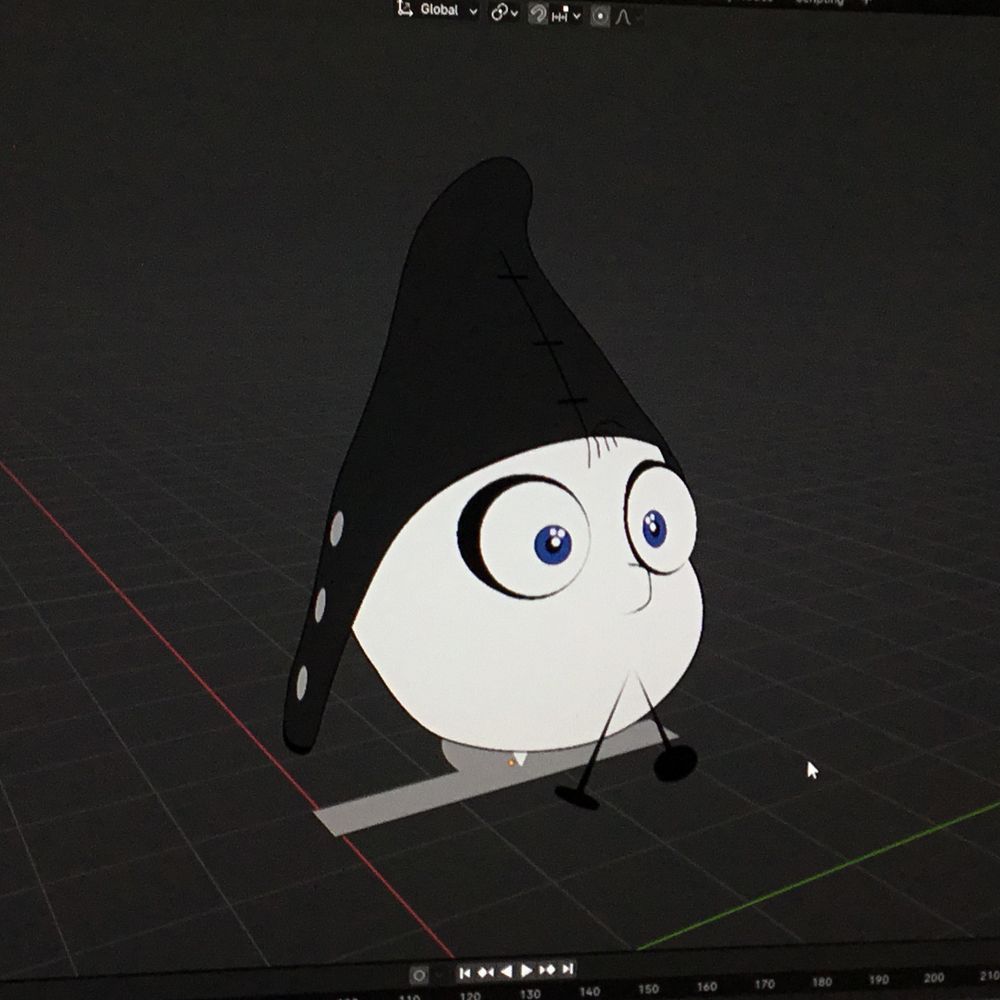Jump to the timeline start frame
The height and width of the screenshot is (1000, 1000).
[465, 973]
